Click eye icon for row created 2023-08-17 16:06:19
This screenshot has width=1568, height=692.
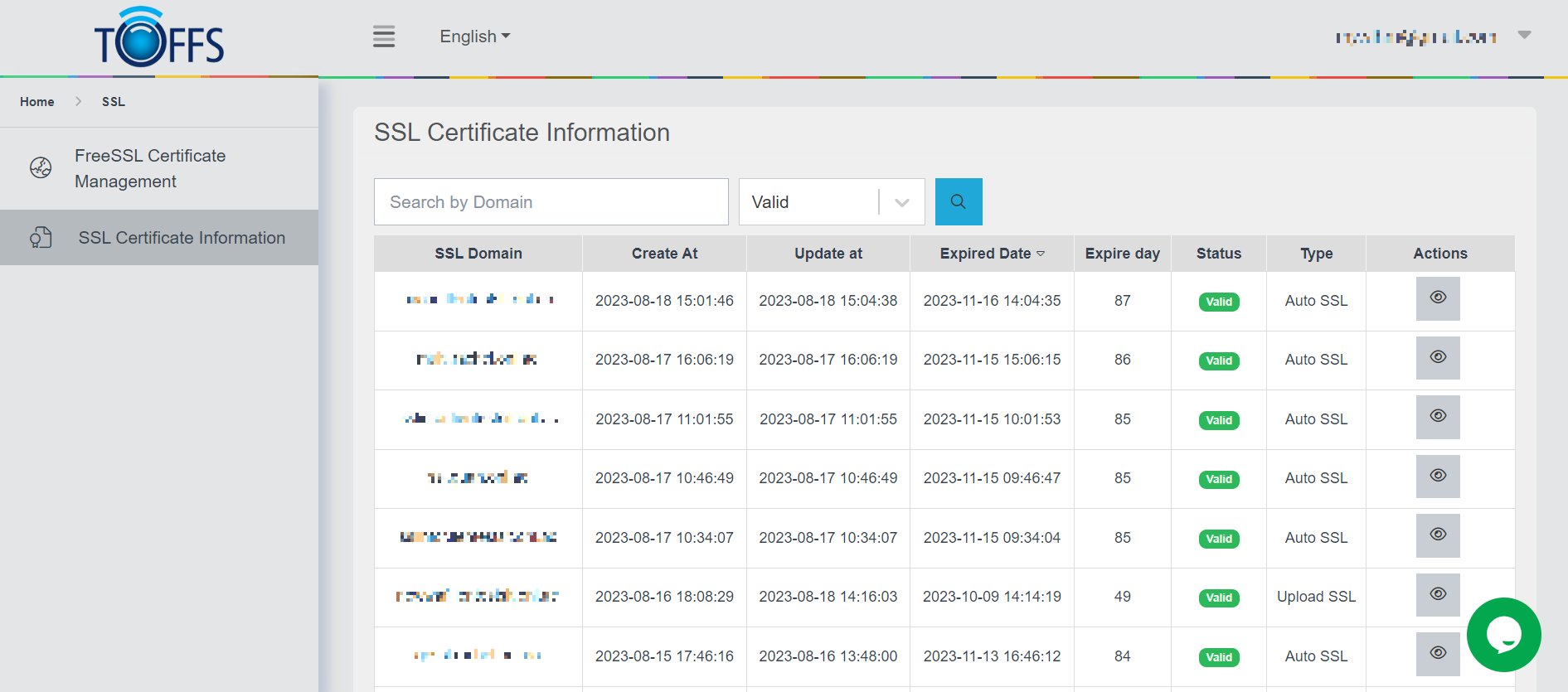(x=1437, y=357)
